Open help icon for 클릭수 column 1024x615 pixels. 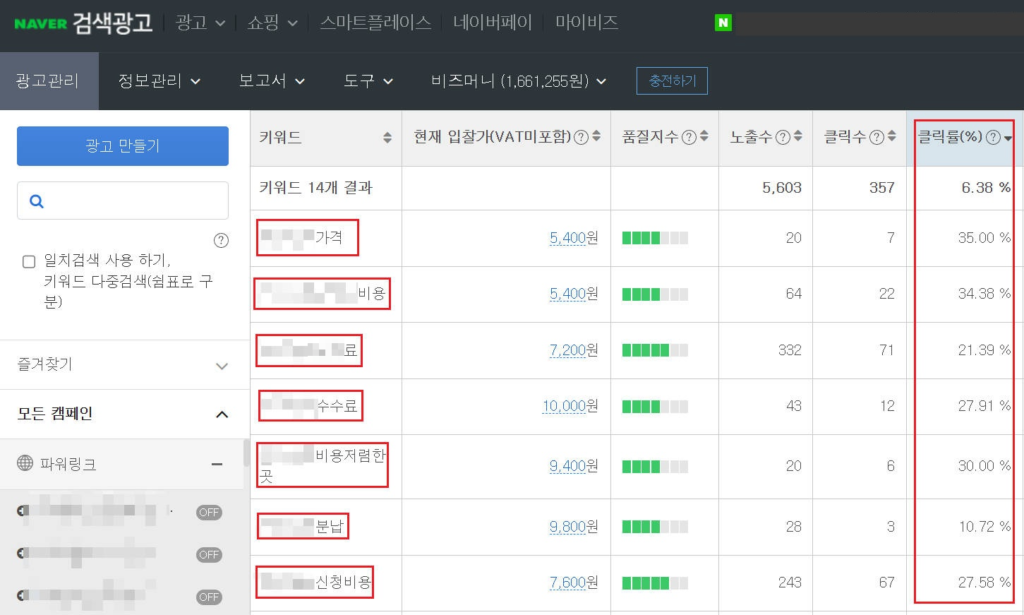coord(876,137)
